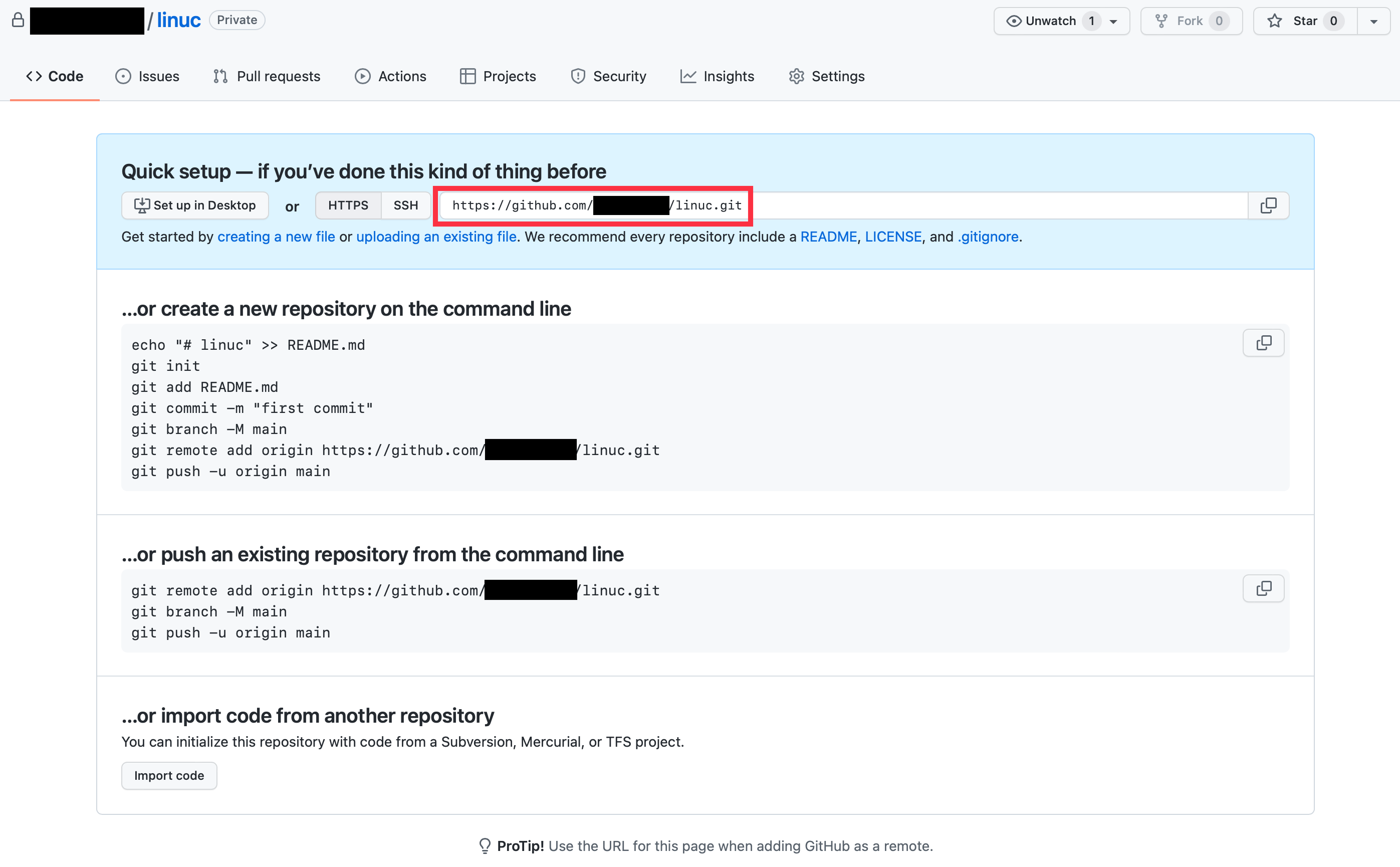Go to the Pull requests tab

pyautogui.click(x=267, y=76)
